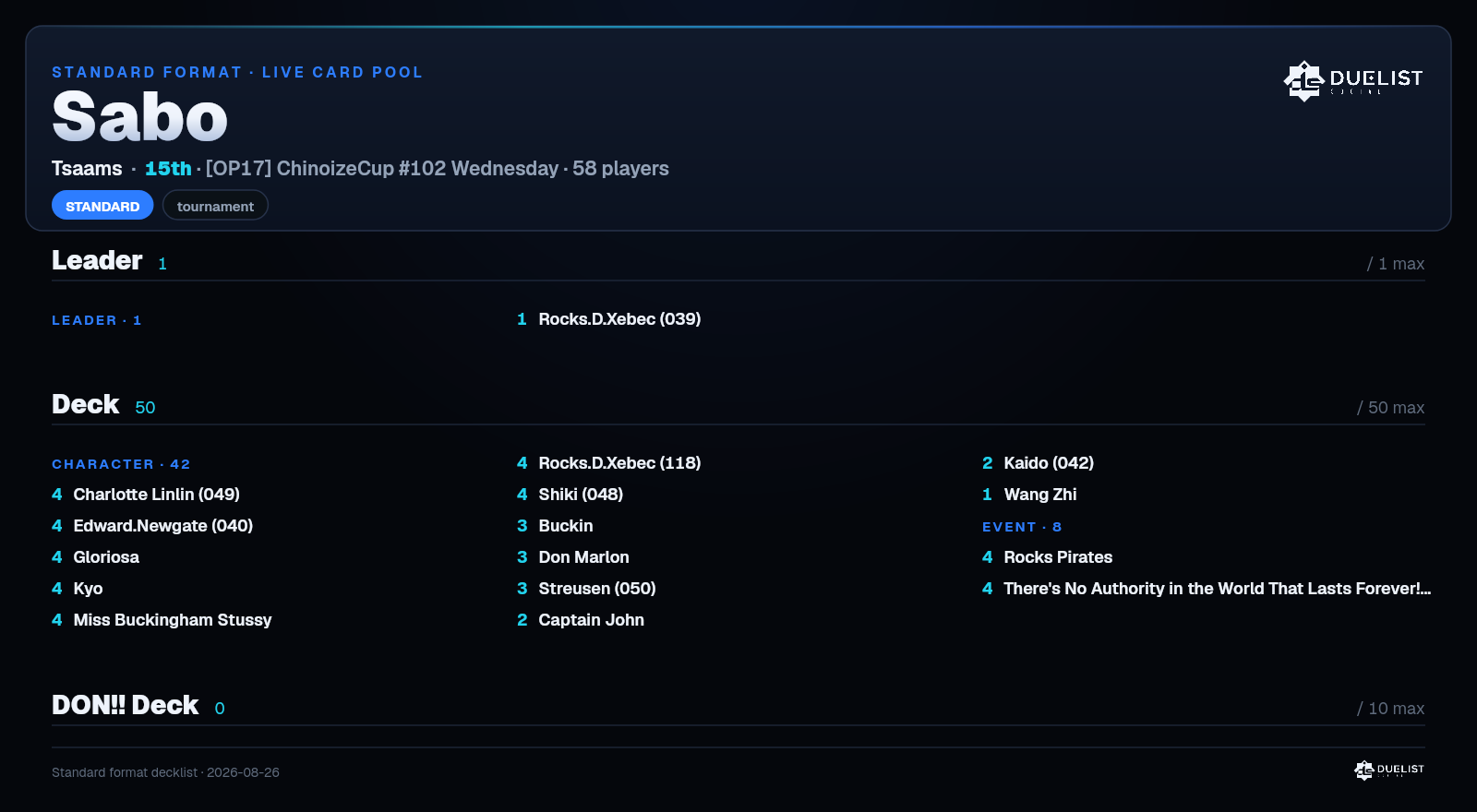Click the small Duelist logo in footer
Image resolution: width=1477 pixels, height=812 pixels.
pos(1389,770)
